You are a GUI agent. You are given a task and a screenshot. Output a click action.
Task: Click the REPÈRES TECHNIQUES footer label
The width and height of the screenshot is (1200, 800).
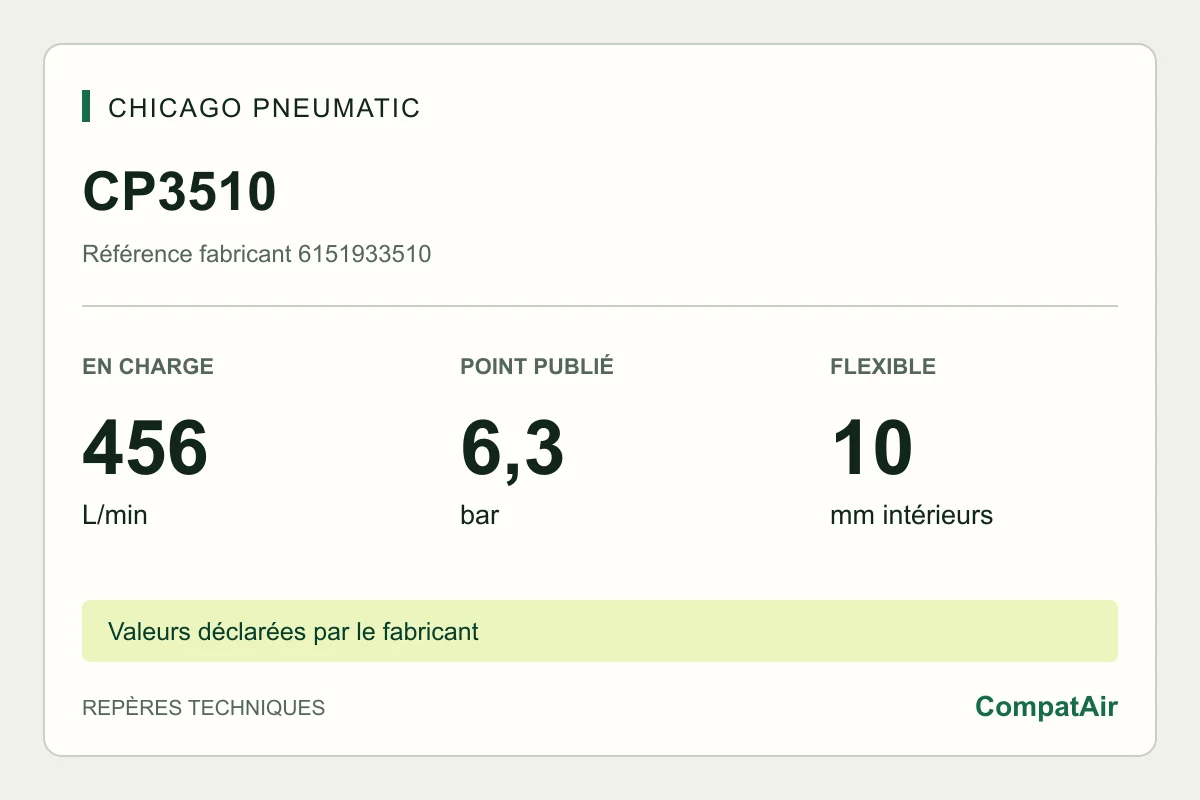204,708
